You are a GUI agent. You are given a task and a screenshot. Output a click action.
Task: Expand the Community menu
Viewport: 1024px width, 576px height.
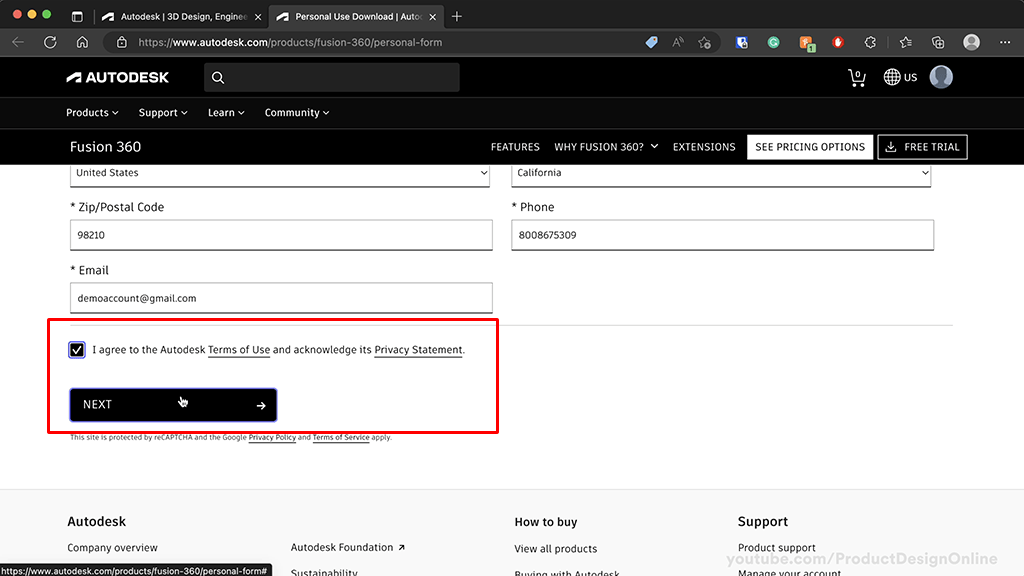(296, 112)
